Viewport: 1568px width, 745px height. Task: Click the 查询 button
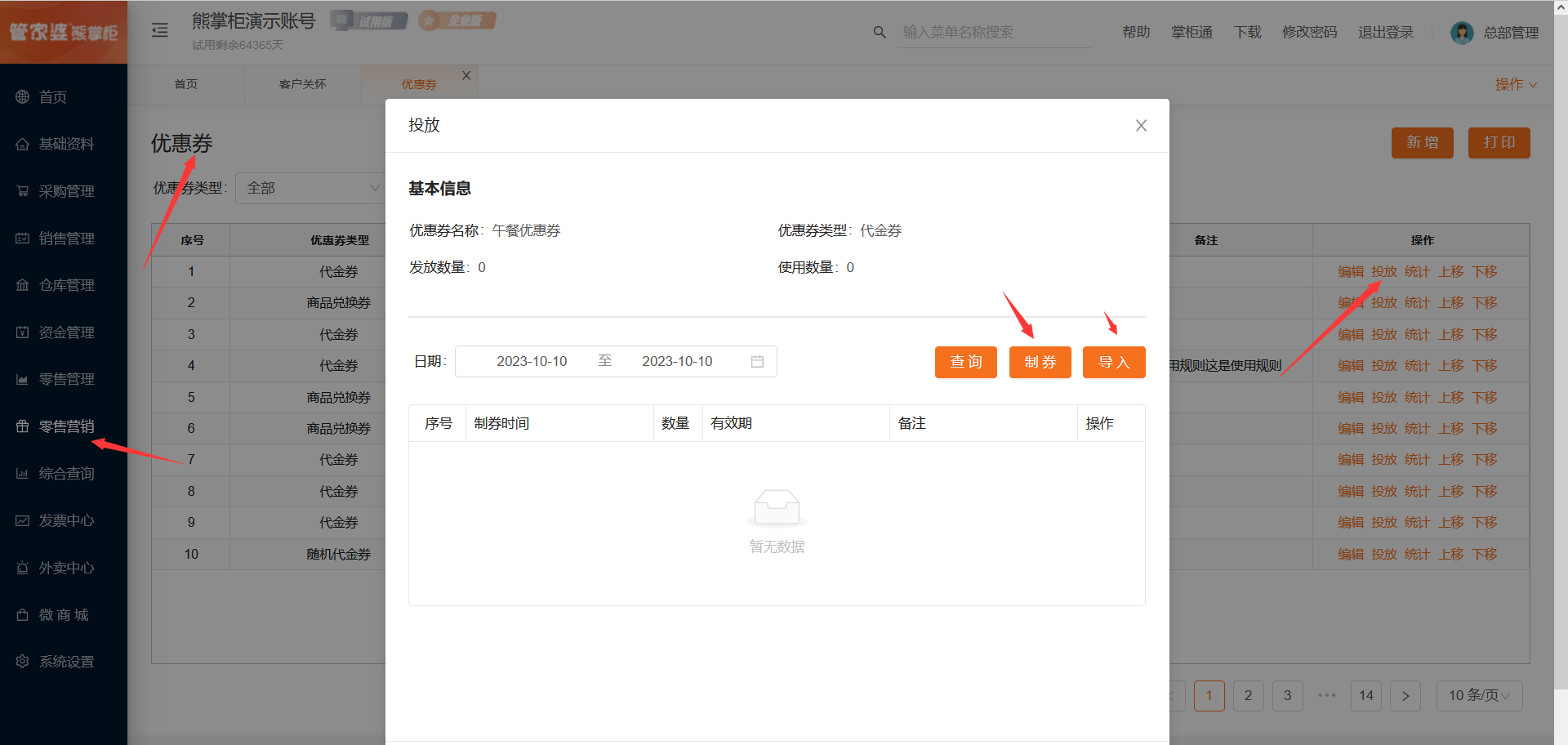pyautogui.click(x=966, y=362)
